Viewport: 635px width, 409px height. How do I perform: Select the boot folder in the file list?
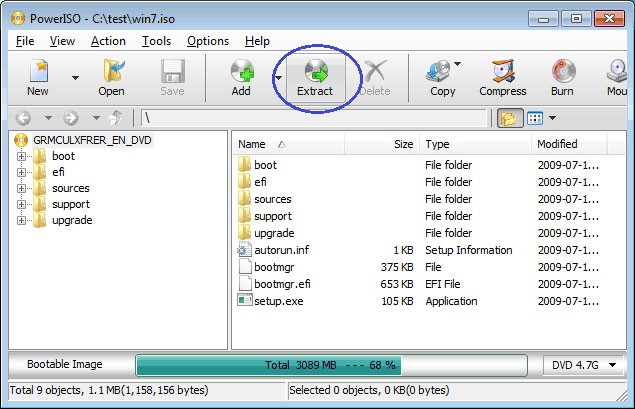coord(265,165)
